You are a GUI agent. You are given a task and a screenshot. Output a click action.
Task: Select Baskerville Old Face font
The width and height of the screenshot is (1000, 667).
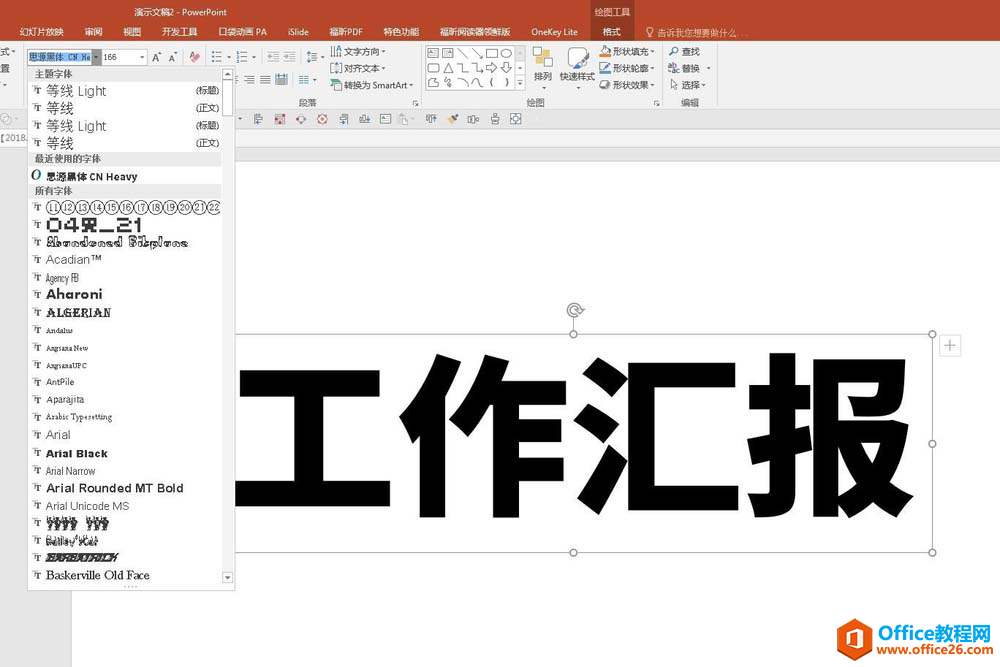[x=97, y=575]
